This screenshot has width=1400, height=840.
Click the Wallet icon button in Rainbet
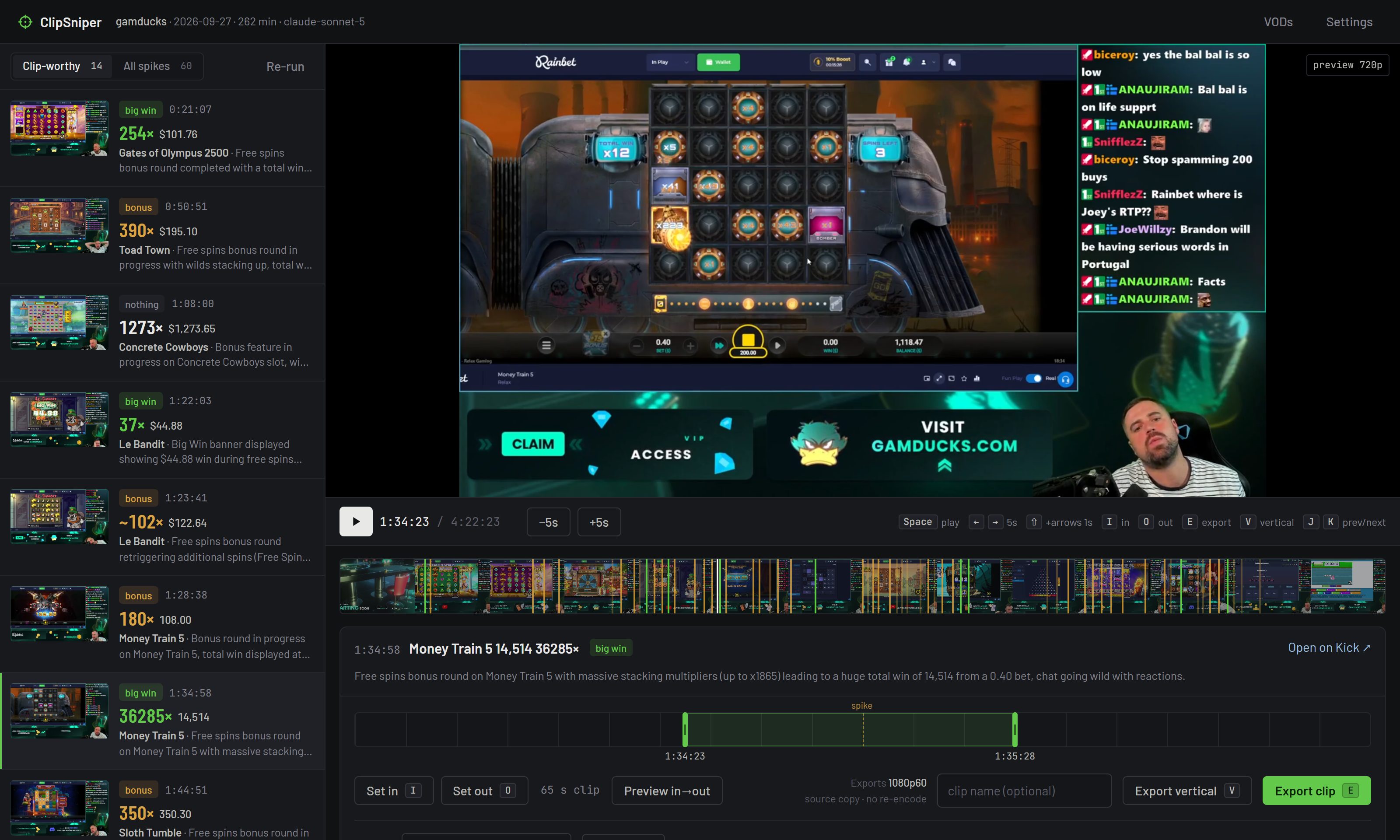click(x=718, y=62)
